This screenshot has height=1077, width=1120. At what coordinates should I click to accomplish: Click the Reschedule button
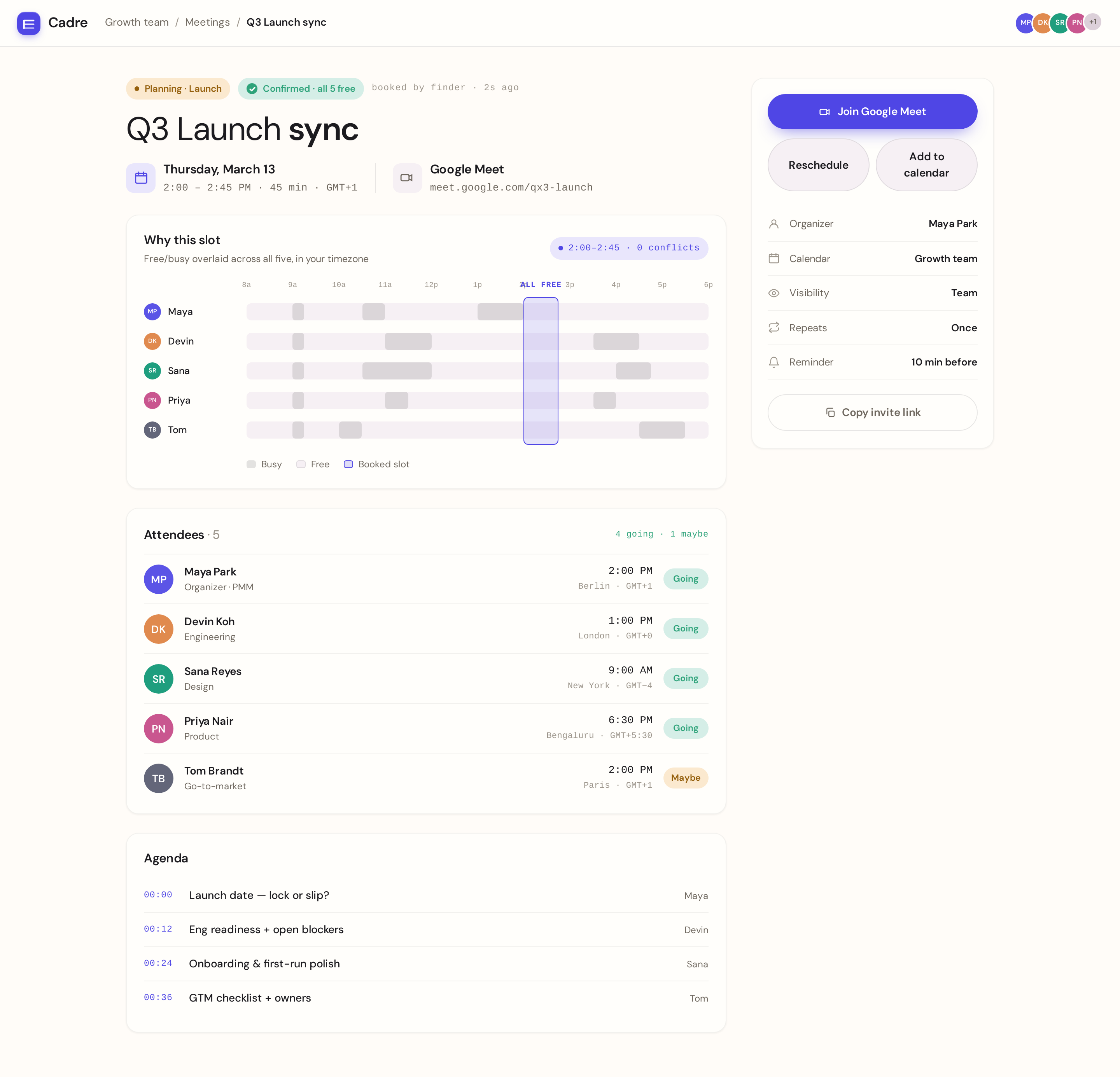click(x=818, y=165)
